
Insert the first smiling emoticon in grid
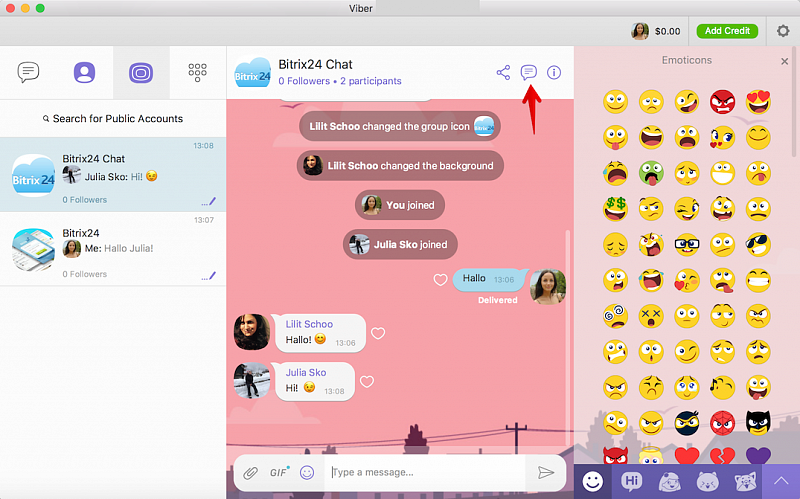(x=615, y=102)
